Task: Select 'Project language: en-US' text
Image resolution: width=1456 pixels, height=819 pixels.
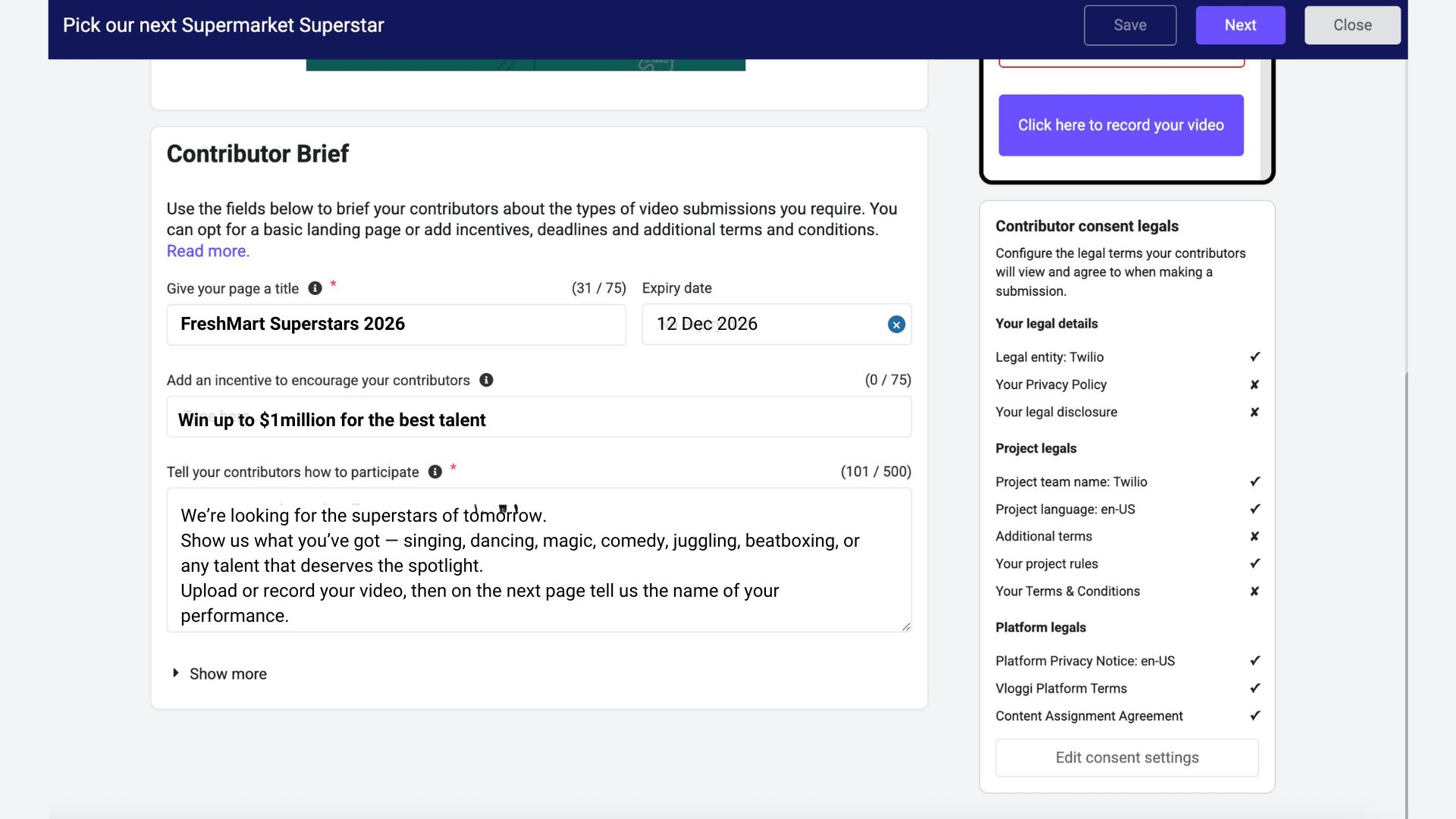Action: click(1065, 509)
